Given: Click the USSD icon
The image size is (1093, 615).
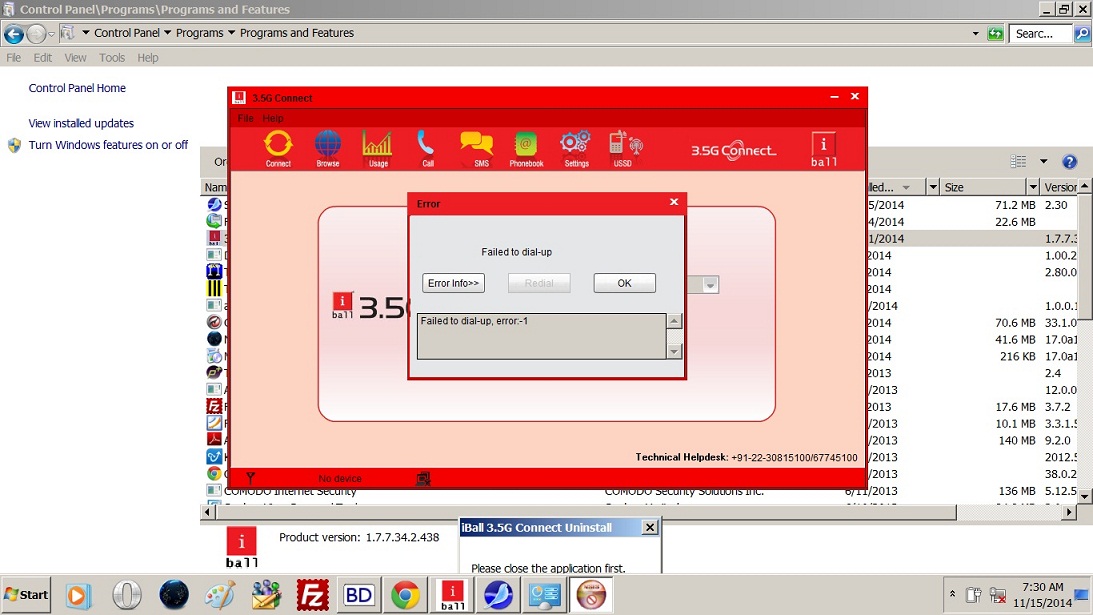Looking at the screenshot, I should coord(624,146).
